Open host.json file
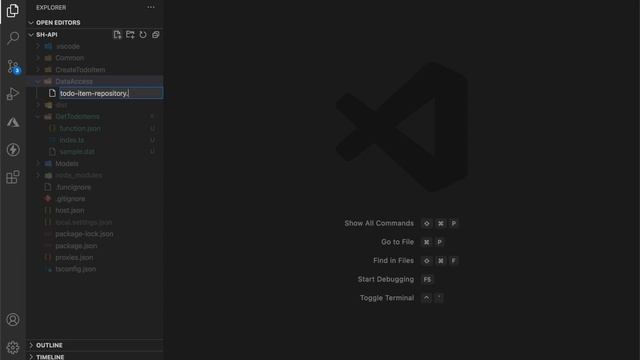The width and height of the screenshot is (640, 360). [x=95, y=211]
